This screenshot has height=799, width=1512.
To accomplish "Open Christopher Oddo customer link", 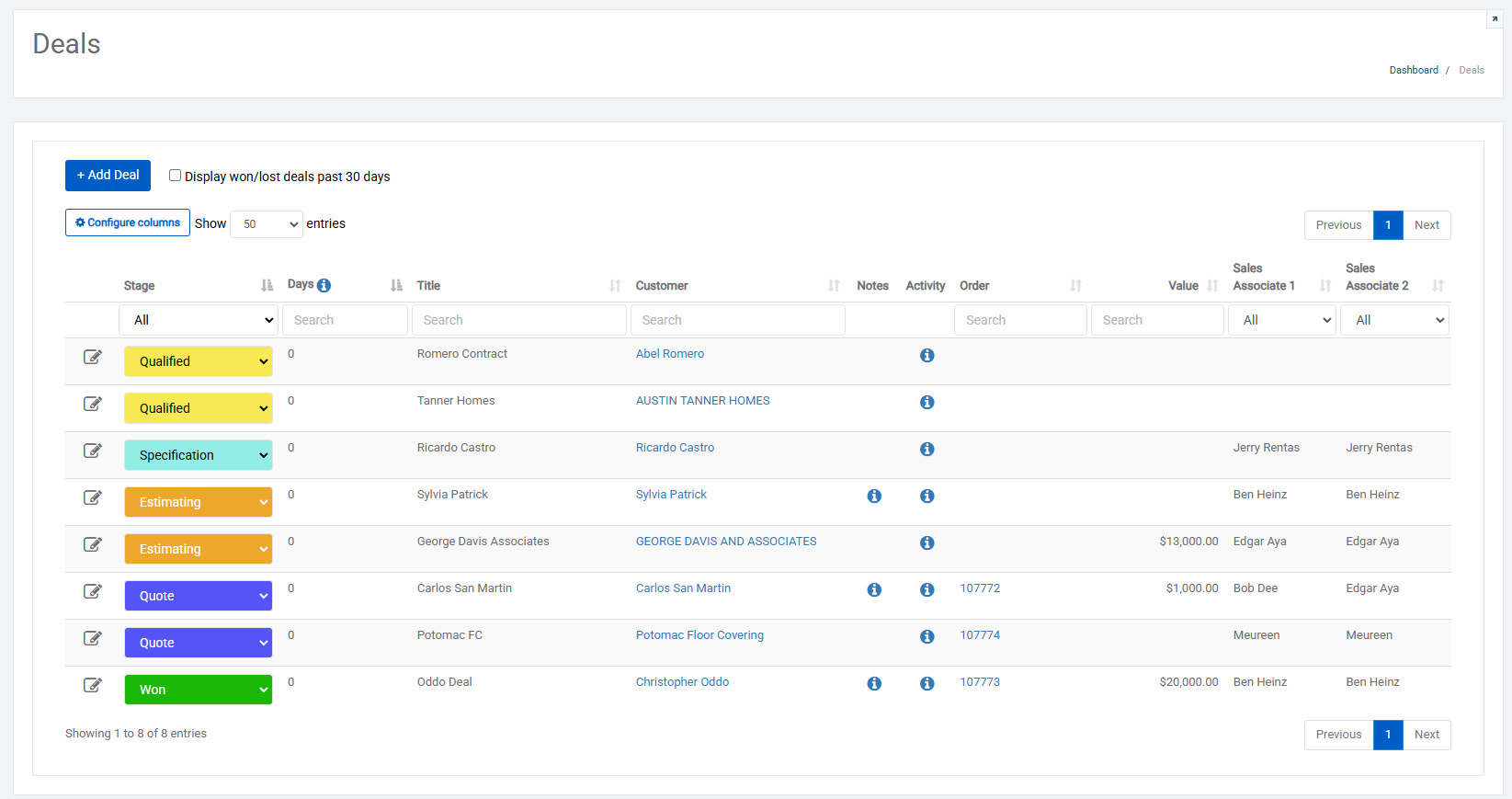I will 682,682.
